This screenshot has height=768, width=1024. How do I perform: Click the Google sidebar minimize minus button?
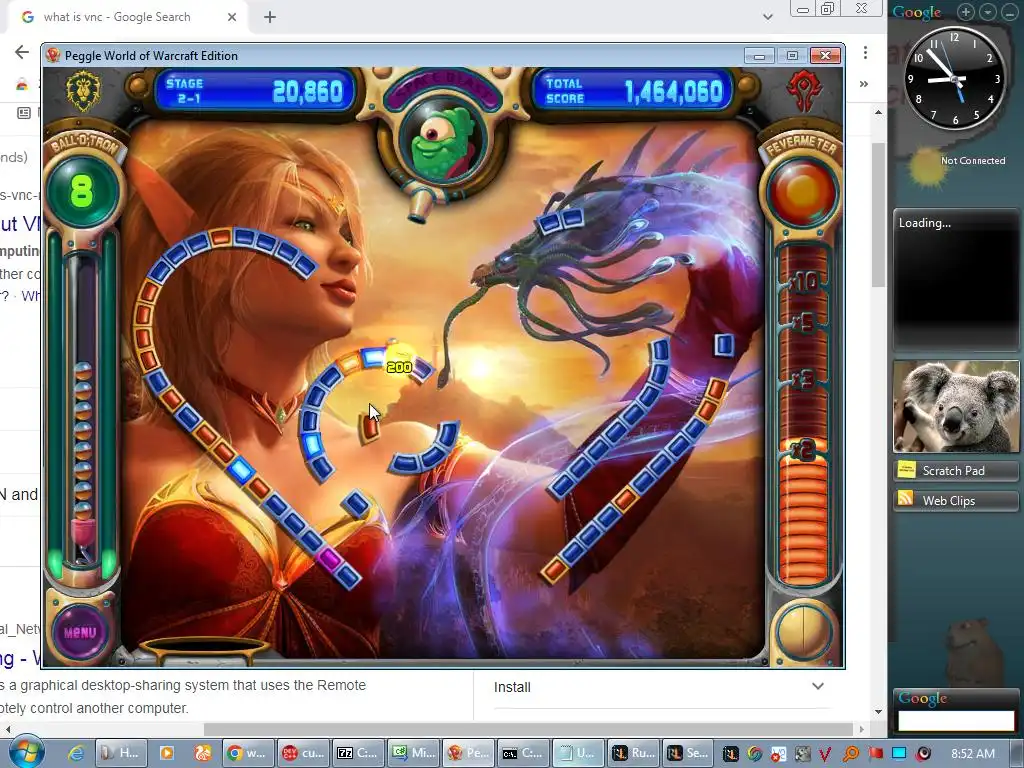coord(1010,12)
